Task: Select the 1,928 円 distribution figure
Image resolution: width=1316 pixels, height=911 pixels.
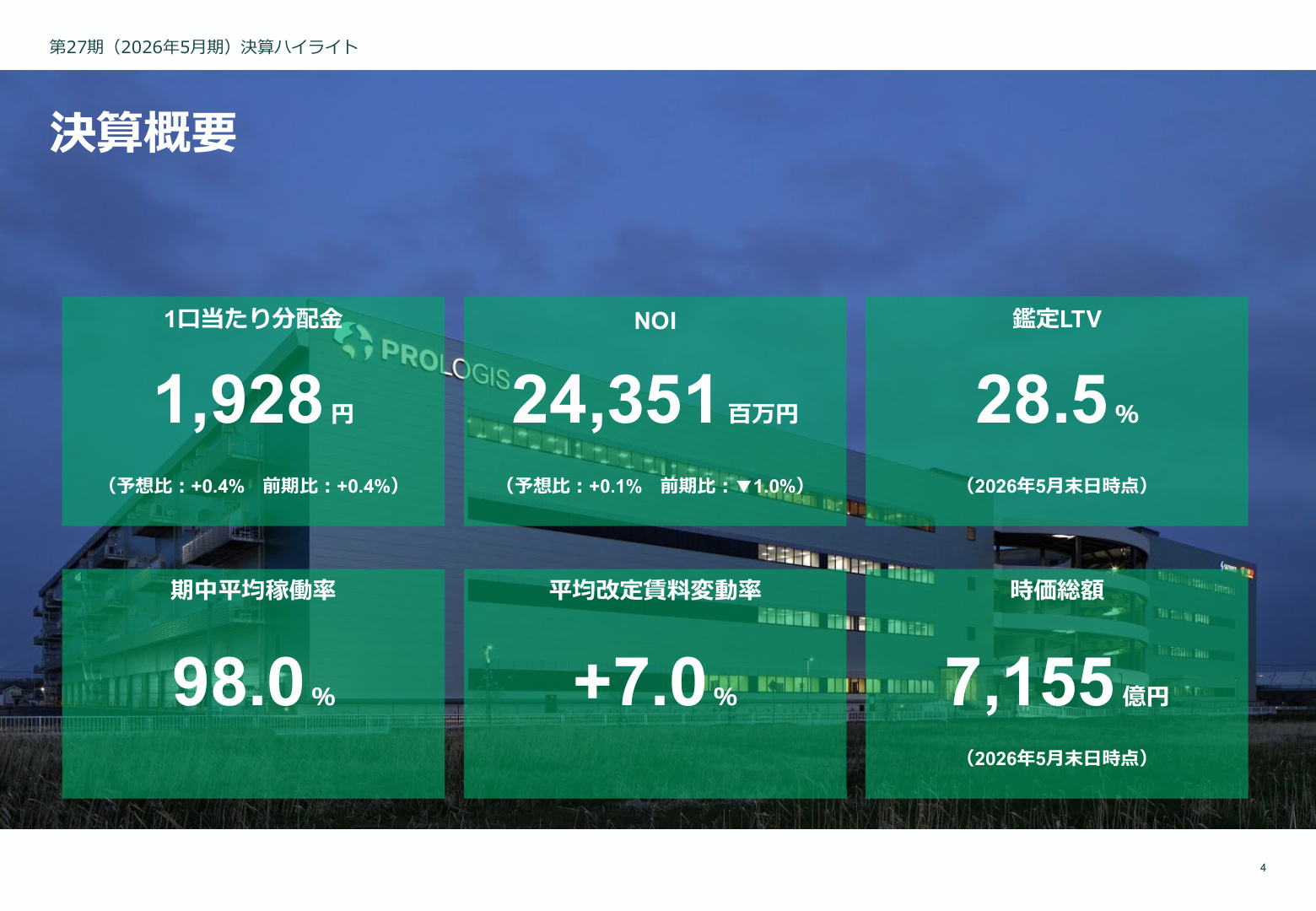Action: 254,400
